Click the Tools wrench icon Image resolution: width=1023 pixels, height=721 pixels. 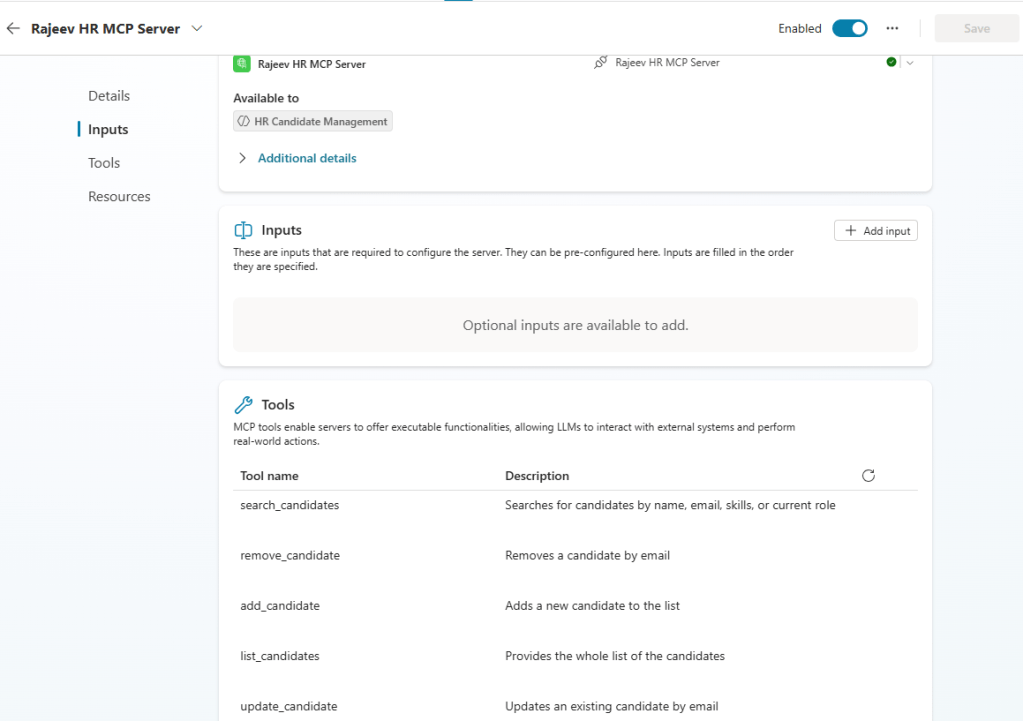pyautogui.click(x=243, y=405)
